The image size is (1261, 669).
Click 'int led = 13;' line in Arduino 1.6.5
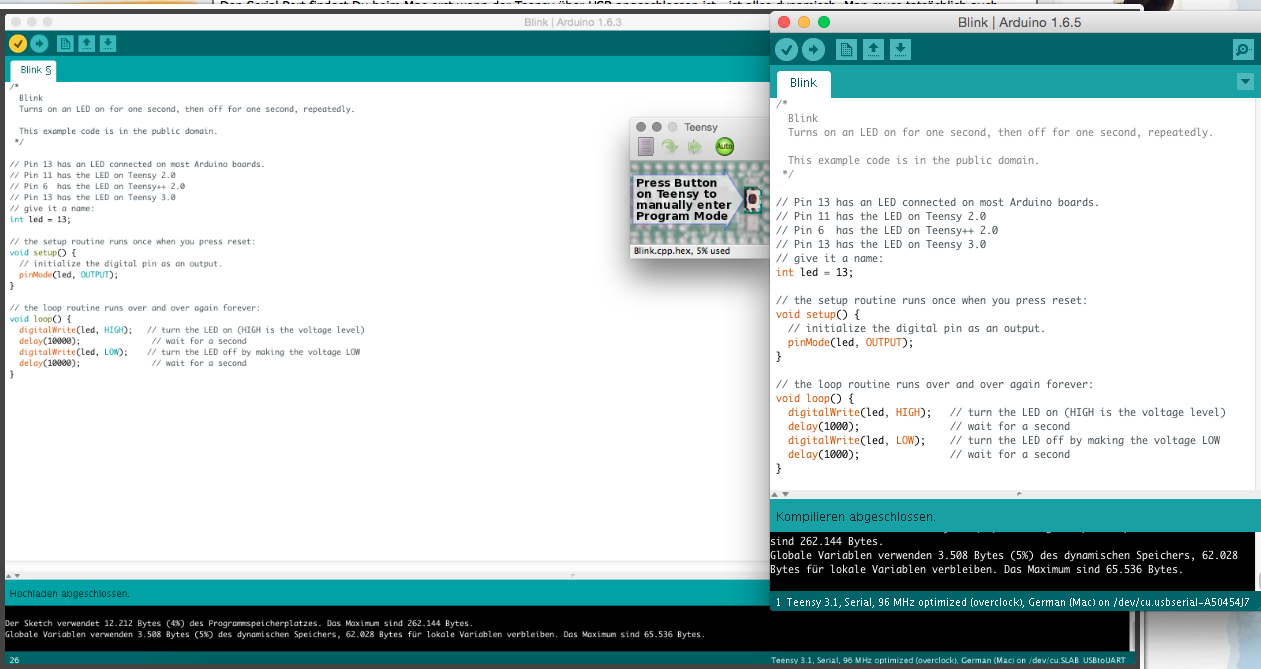click(x=815, y=272)
